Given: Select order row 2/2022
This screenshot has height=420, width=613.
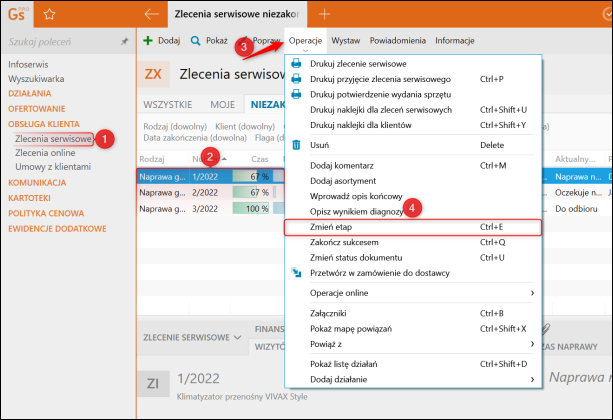Looking at the screenshot, I should tap(211, 193).
